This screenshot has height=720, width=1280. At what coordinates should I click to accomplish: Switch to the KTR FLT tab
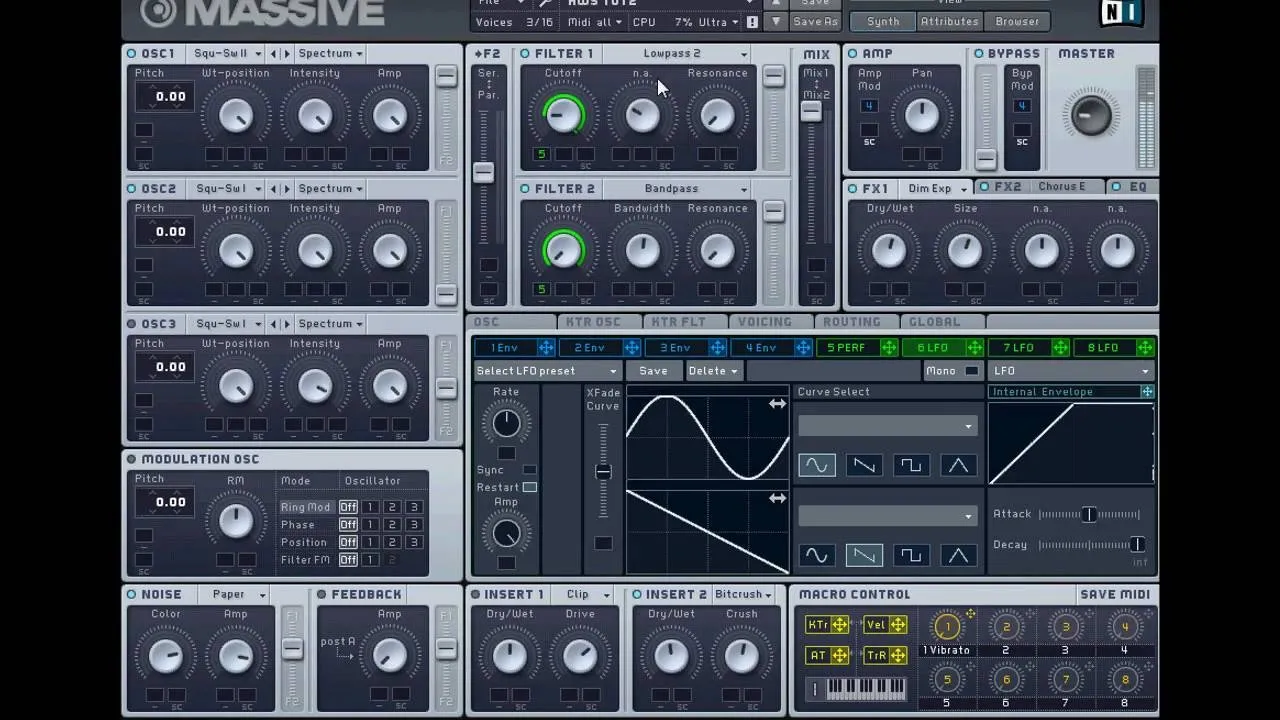(679, 322)
